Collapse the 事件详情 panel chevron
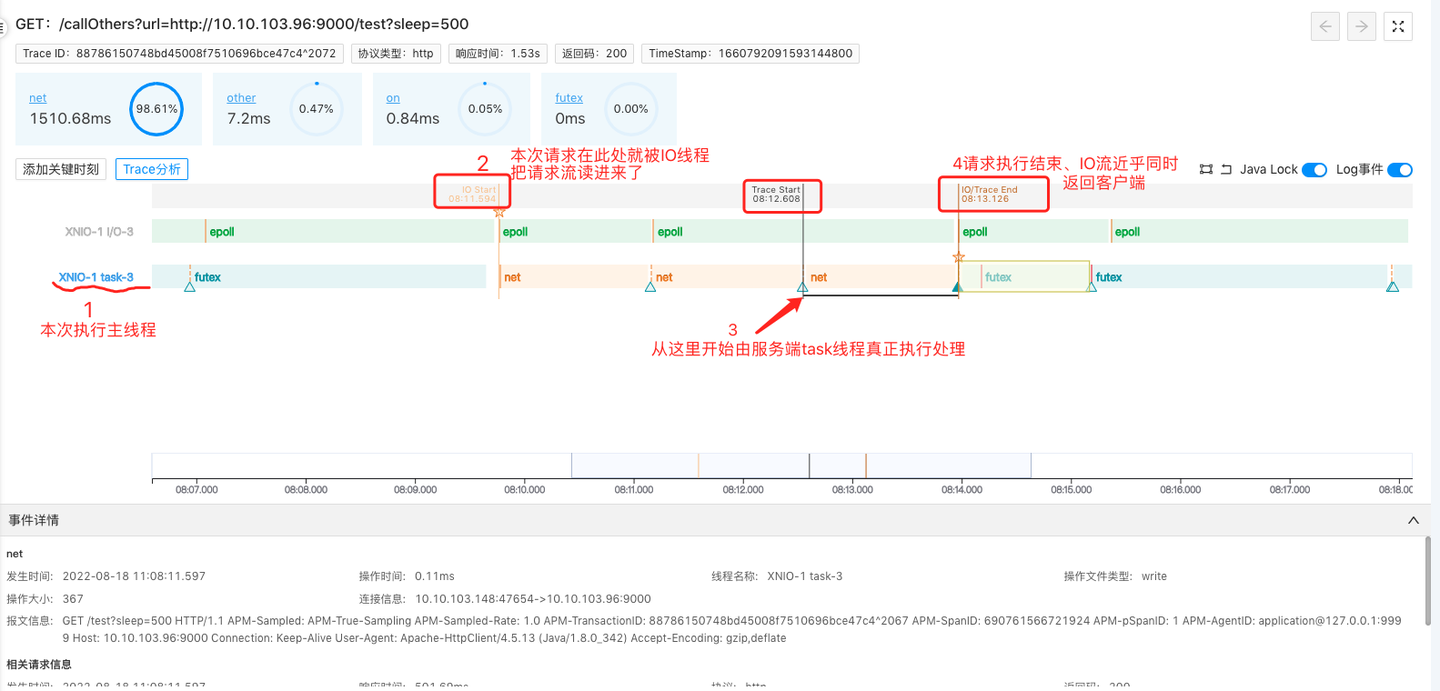Screen dimensions: 1440x691 tap(1413, 520)
